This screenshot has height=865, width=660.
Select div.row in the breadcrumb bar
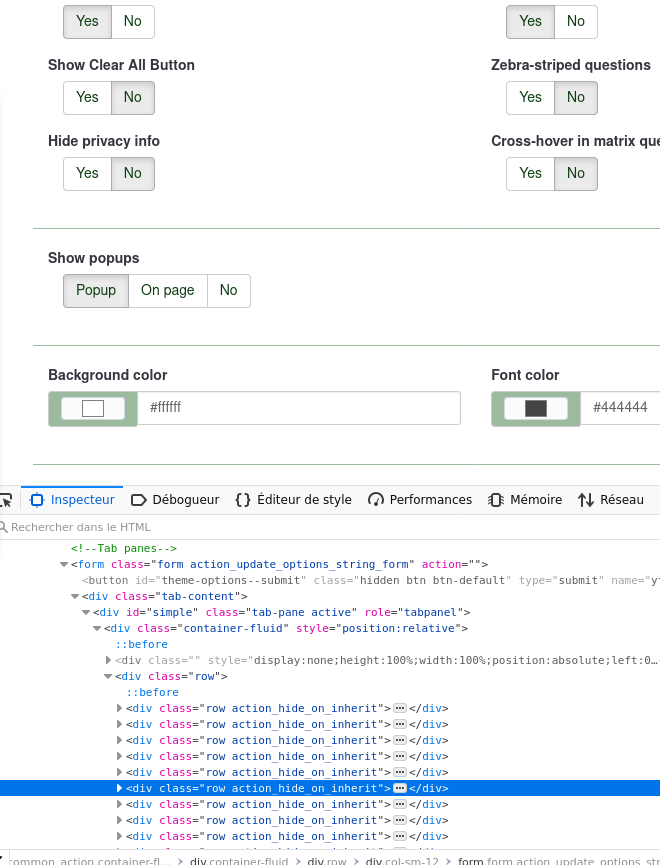tap(328, 860)
